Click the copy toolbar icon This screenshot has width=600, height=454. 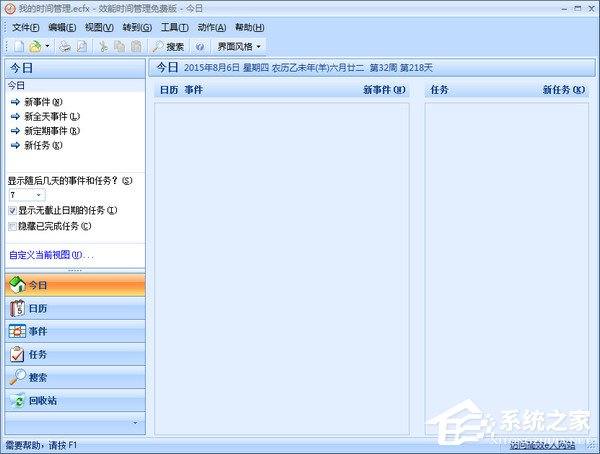119,47
